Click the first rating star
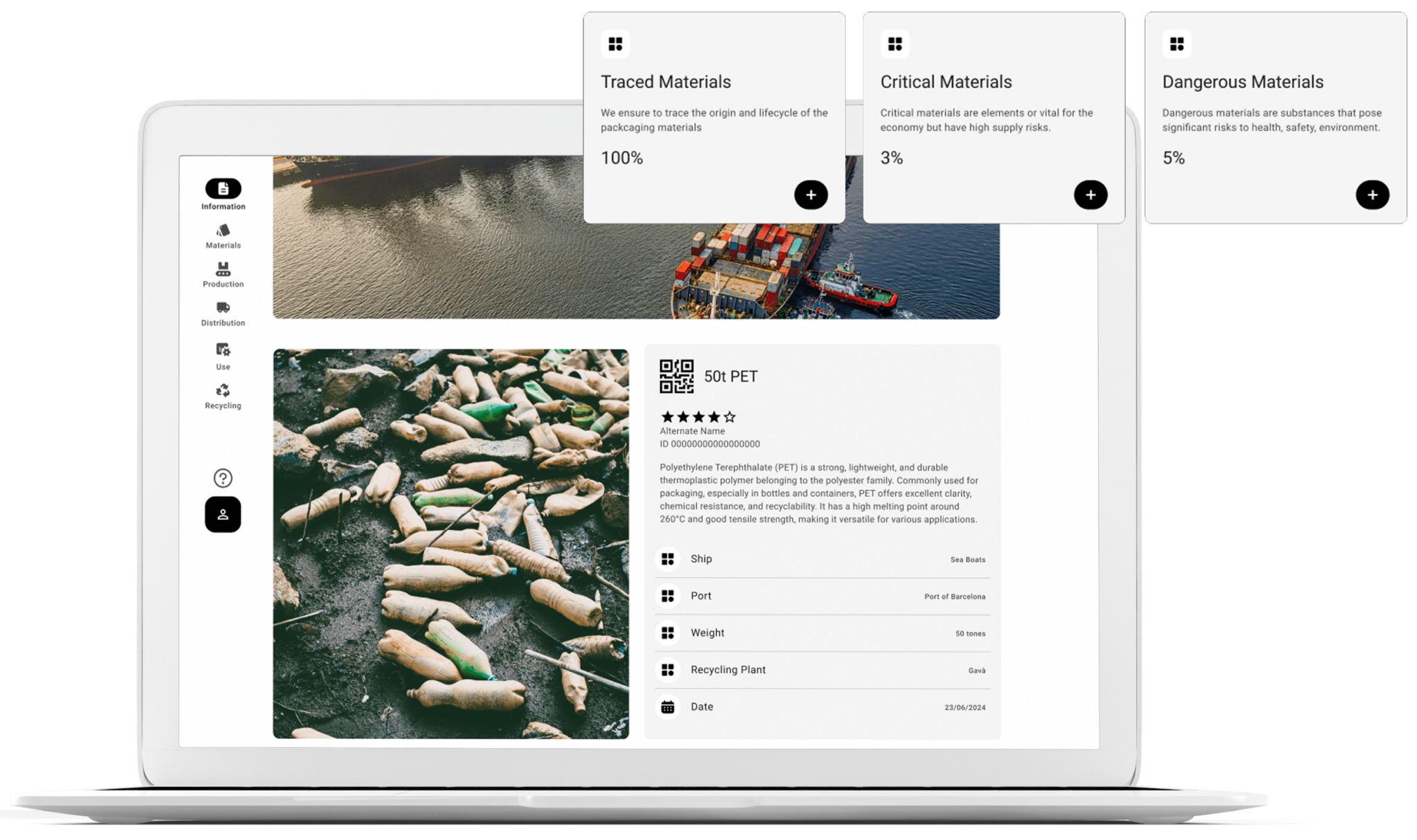This screenshot has width=1417, height=840. click(667, 417)
